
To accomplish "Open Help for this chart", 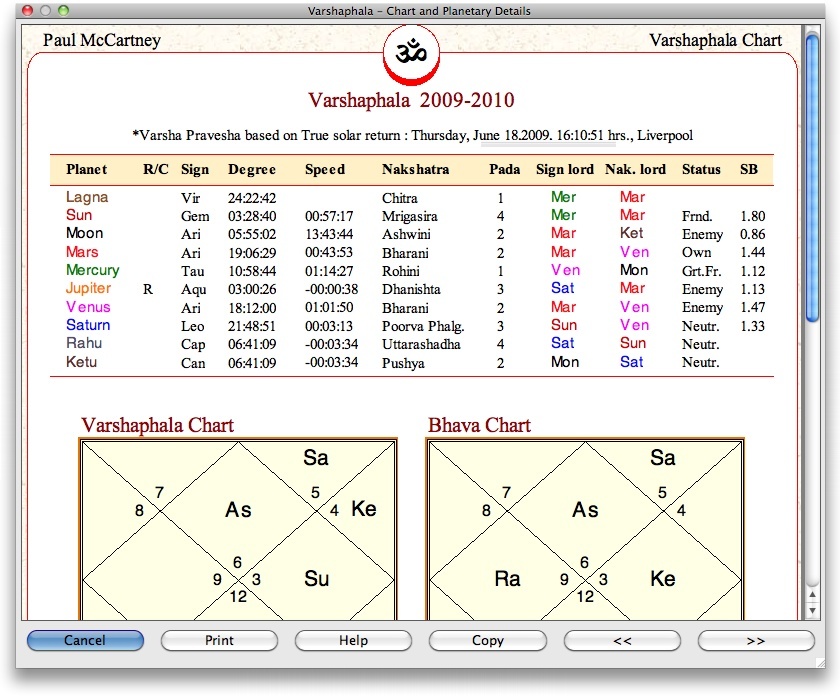I will (x=353, y=640).
